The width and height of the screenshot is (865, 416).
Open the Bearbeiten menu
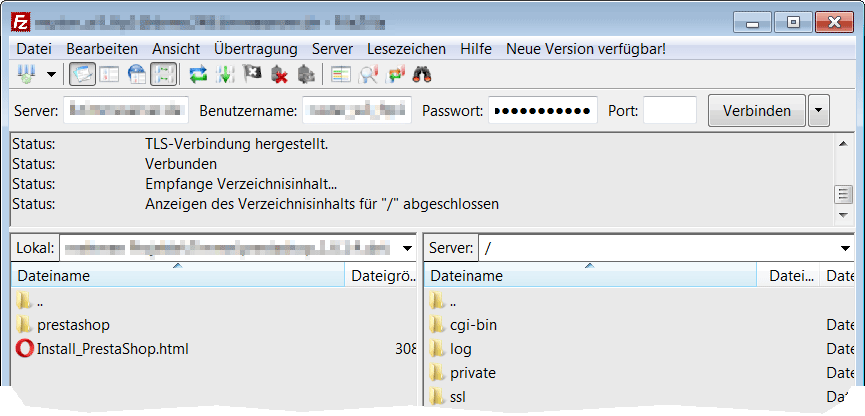pos(102,49)
